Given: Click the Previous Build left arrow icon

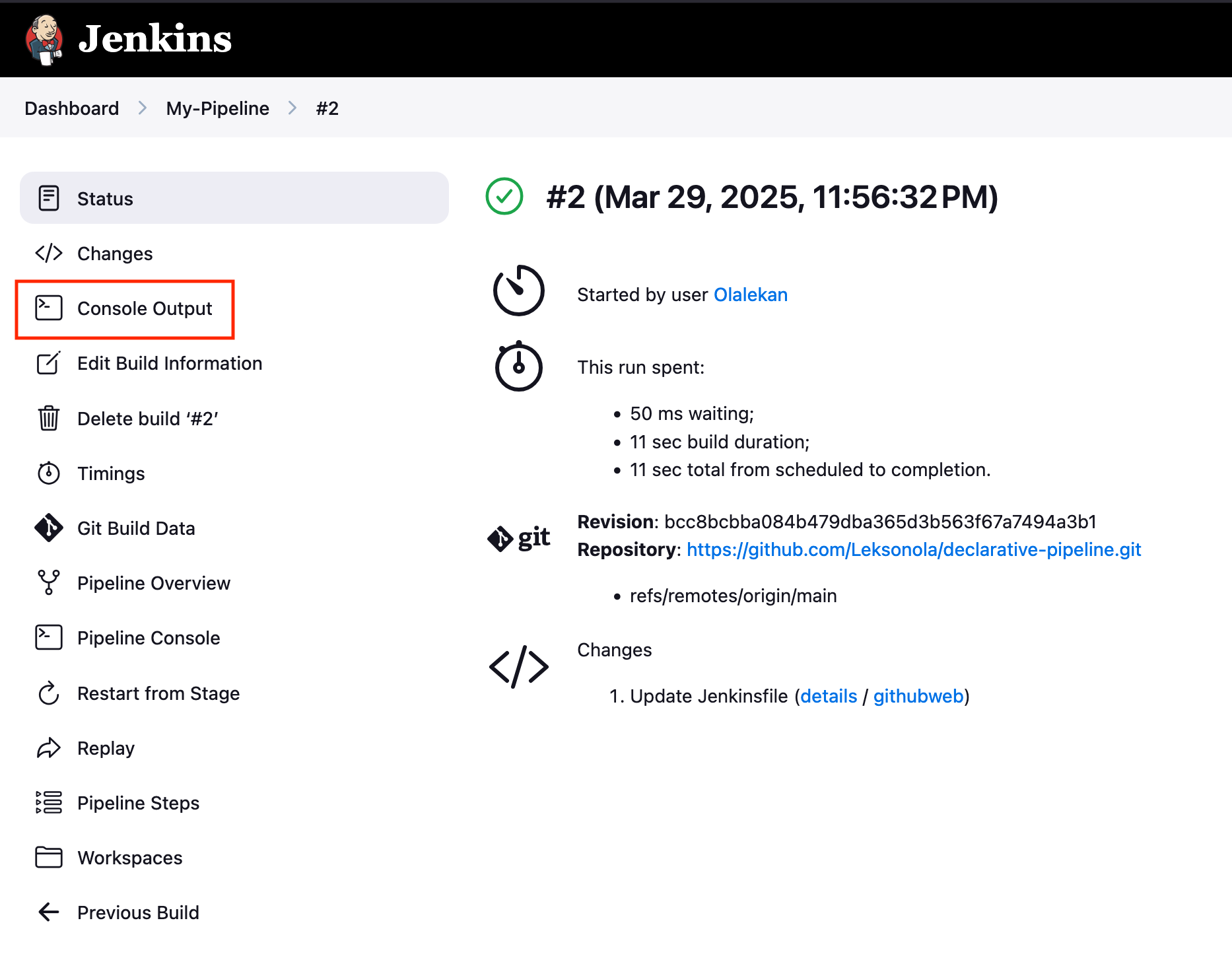Looking at the screenshot, I should [49, 912].
